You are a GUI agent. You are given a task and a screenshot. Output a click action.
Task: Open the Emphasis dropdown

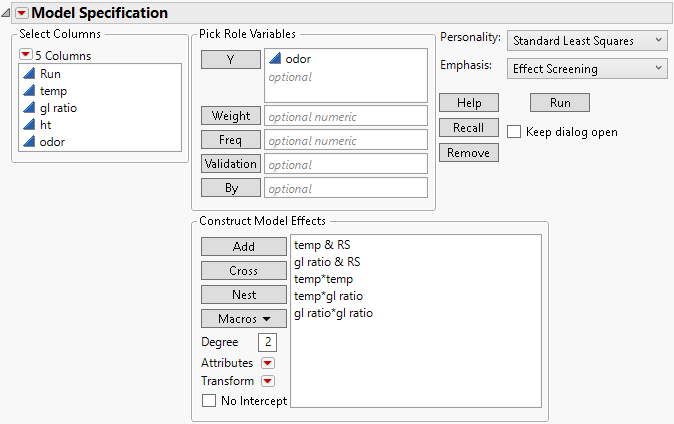coord(586,69)
